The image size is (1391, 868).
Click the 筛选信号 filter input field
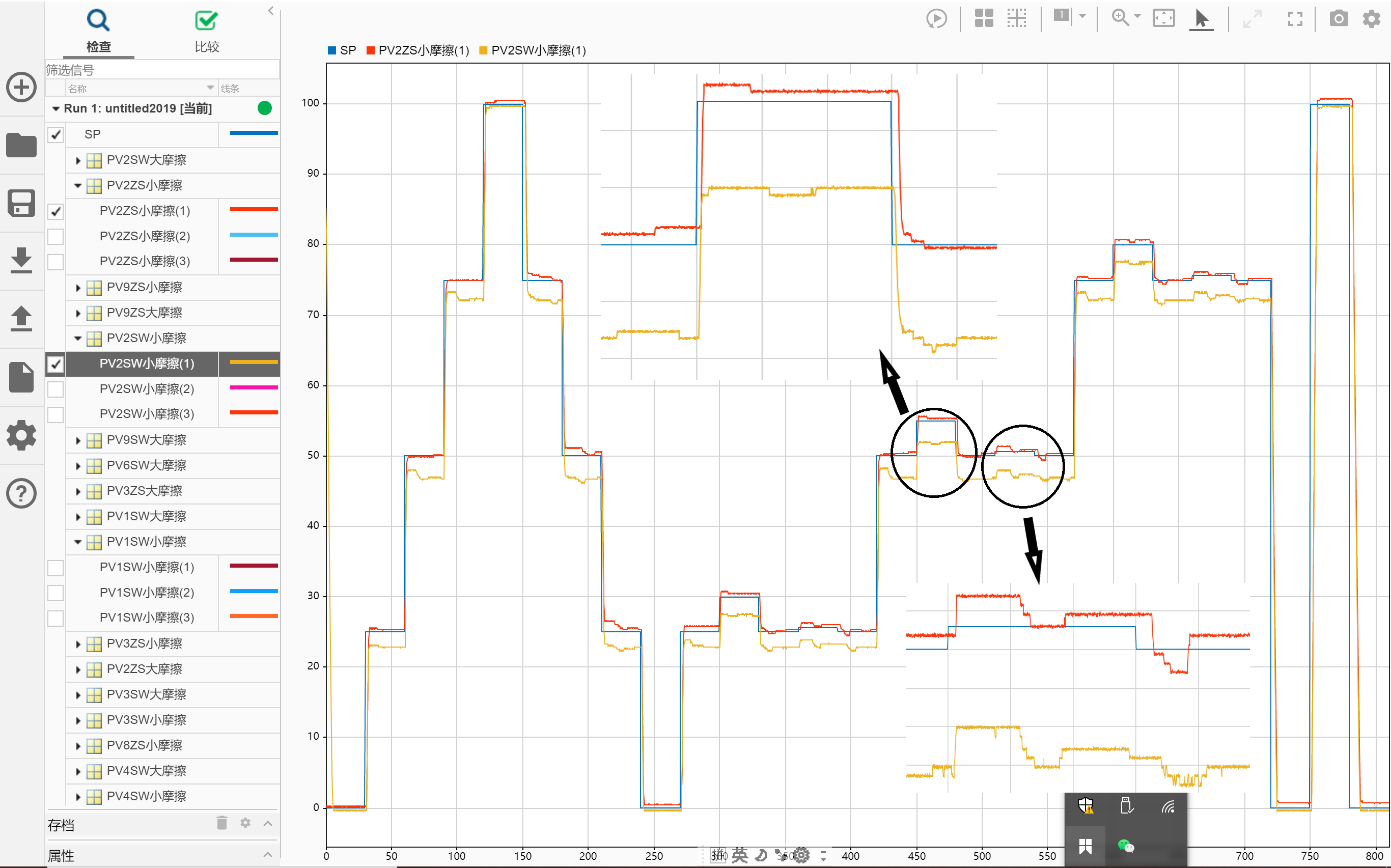click(162, 70)
